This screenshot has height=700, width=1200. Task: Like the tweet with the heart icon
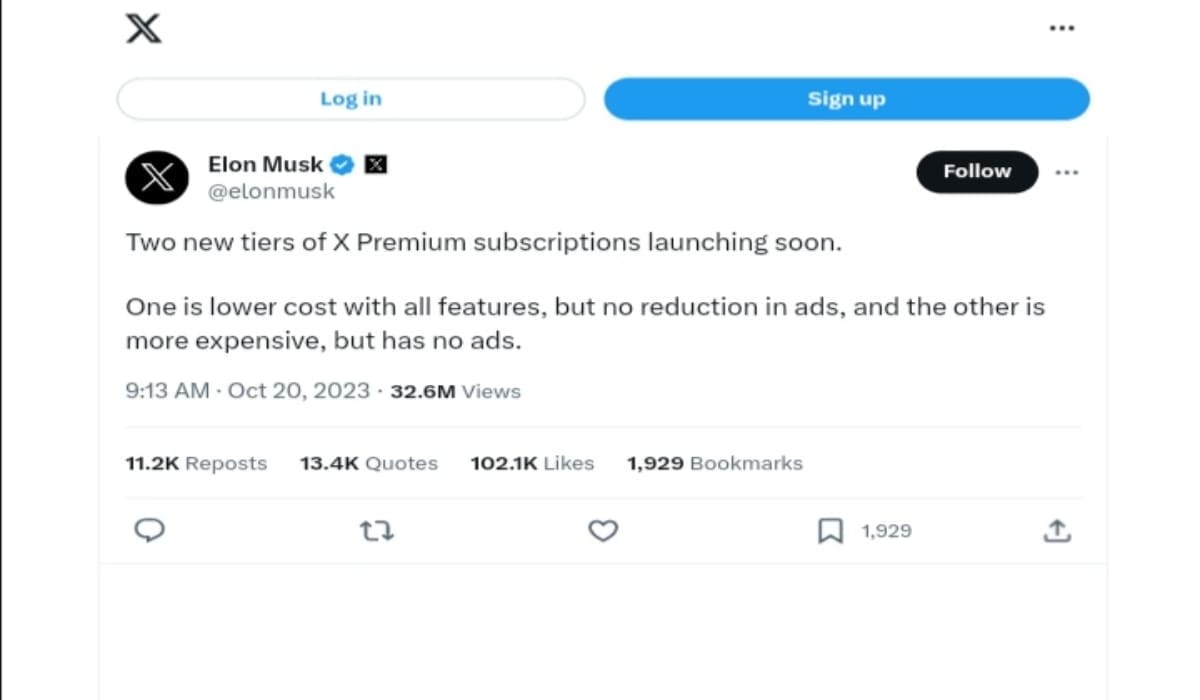(603, 531)
